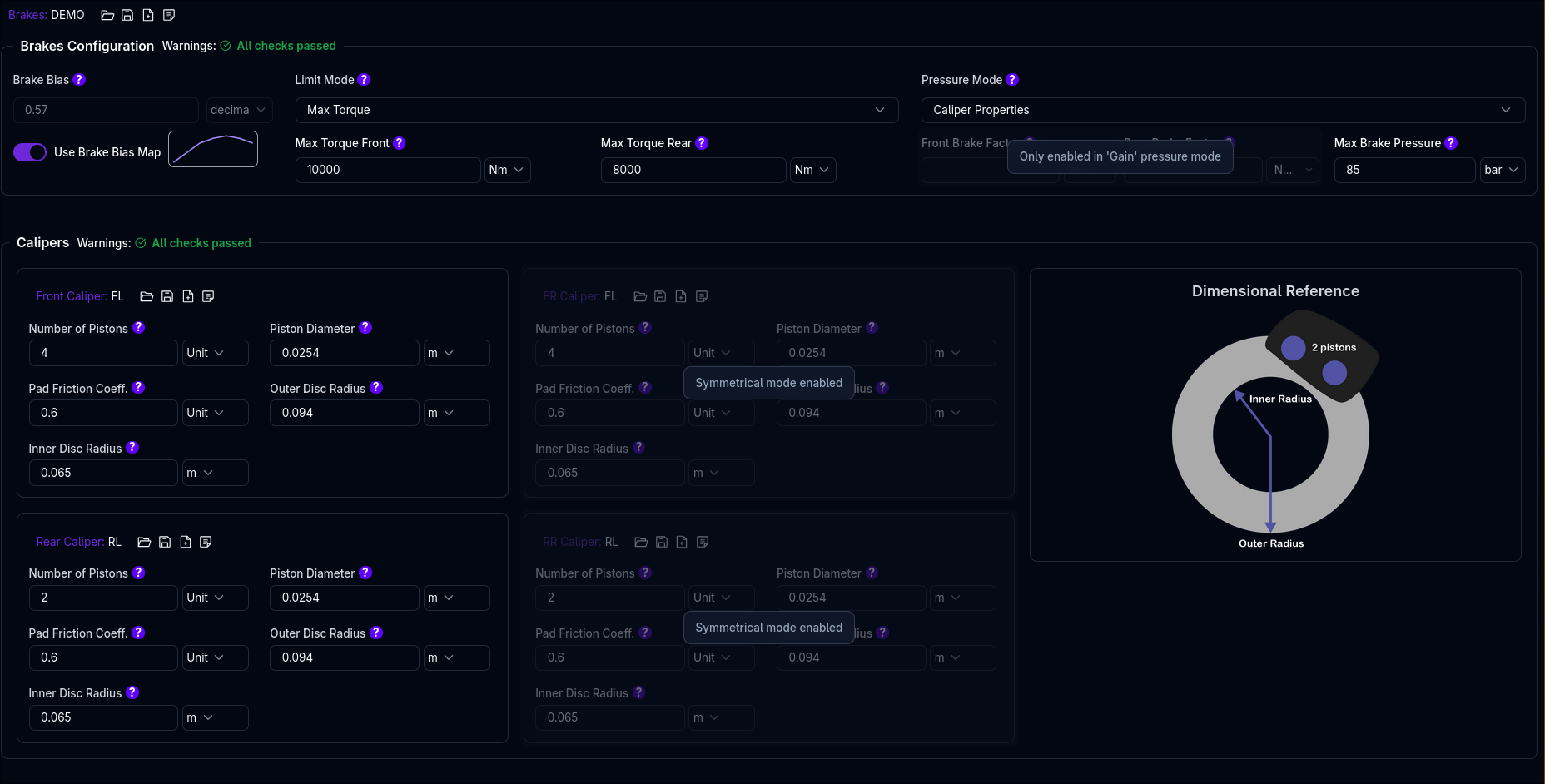This screenshot has height=784, width=1545.
Task: Show help for Limit Mode
Action: (x=364, y=80)
